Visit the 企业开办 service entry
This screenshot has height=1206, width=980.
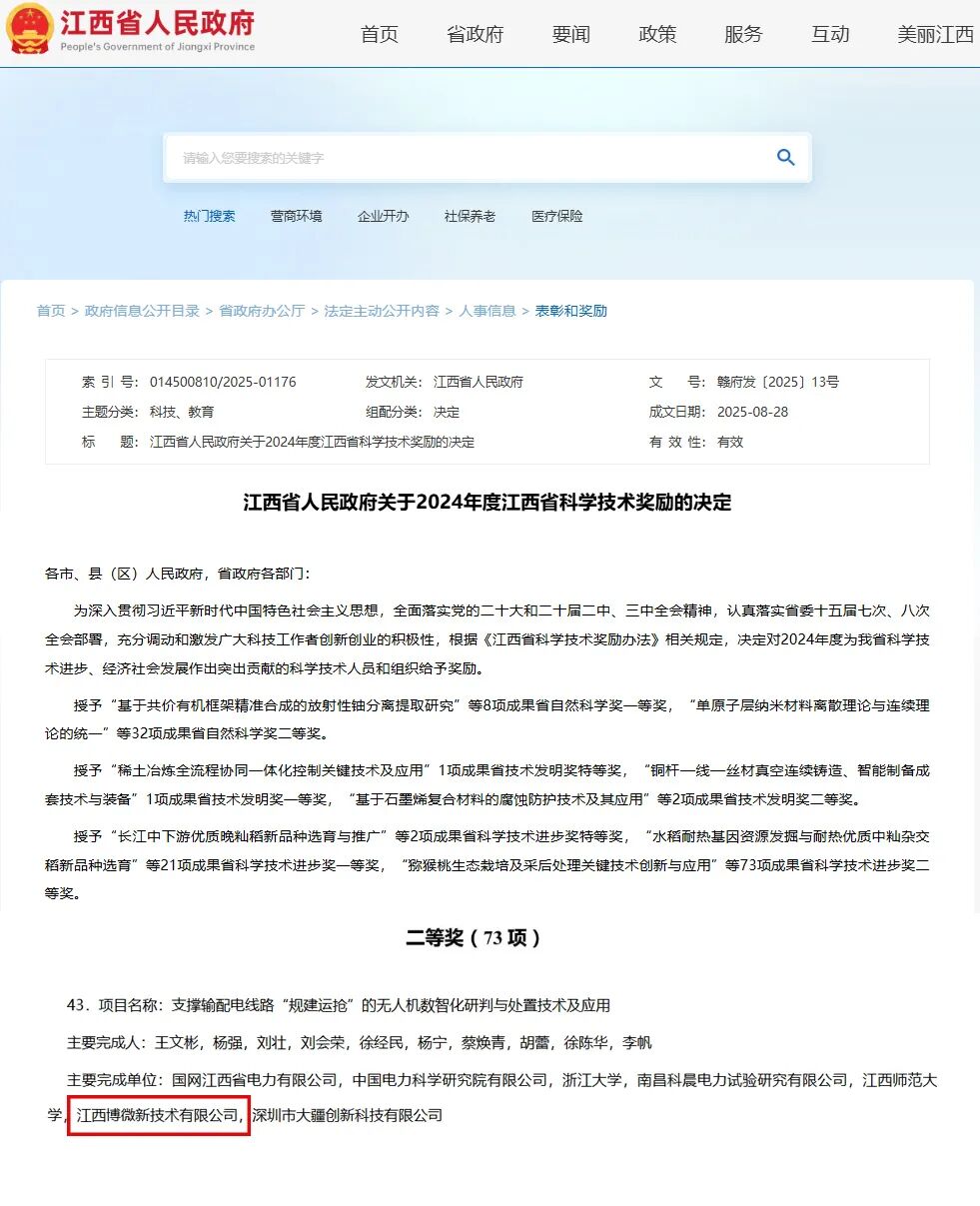tap(384, 217)
